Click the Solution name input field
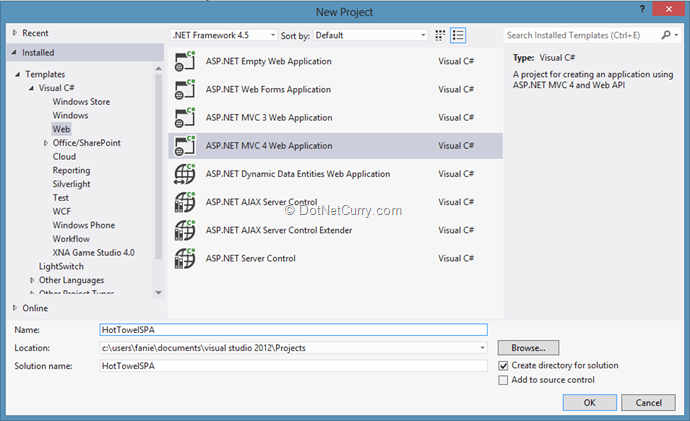690x421 pixels. pyautogui.click(x=294, y=366)
